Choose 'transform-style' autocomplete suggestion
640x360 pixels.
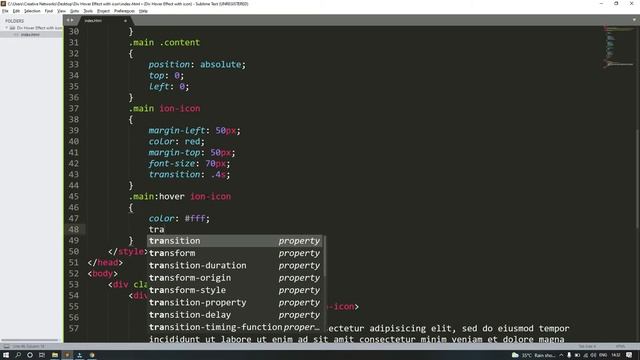pyautogui.click(x=234, y=290)
